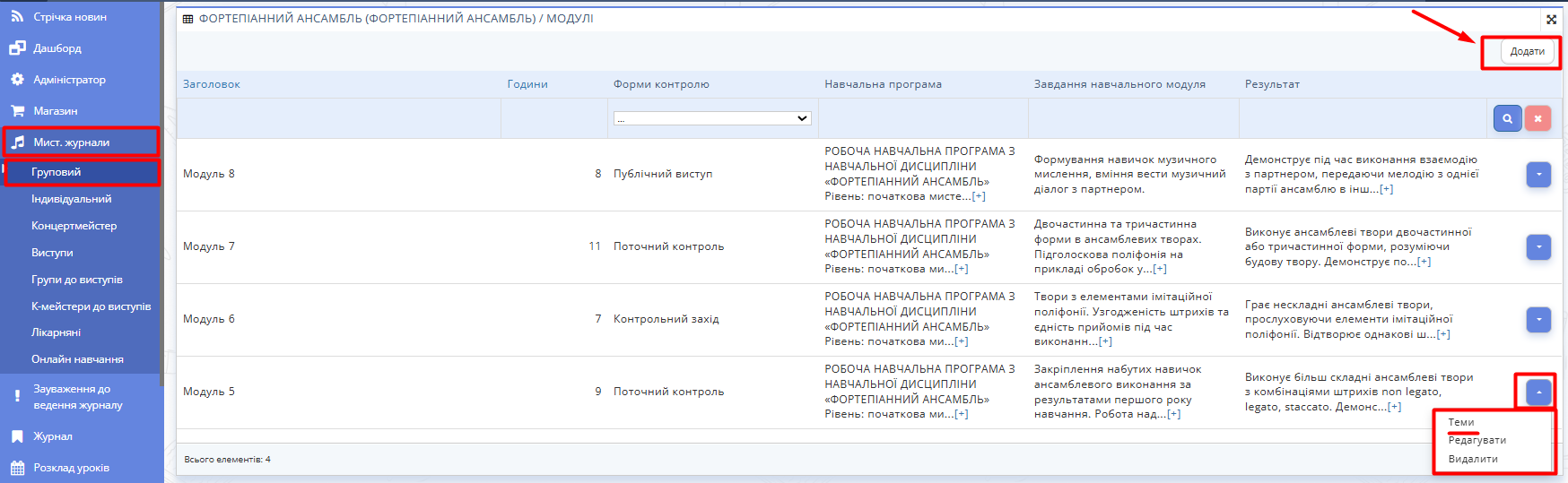
Task: Expand truncated Результат text of Модуль 8
Action: [1387, 189]
